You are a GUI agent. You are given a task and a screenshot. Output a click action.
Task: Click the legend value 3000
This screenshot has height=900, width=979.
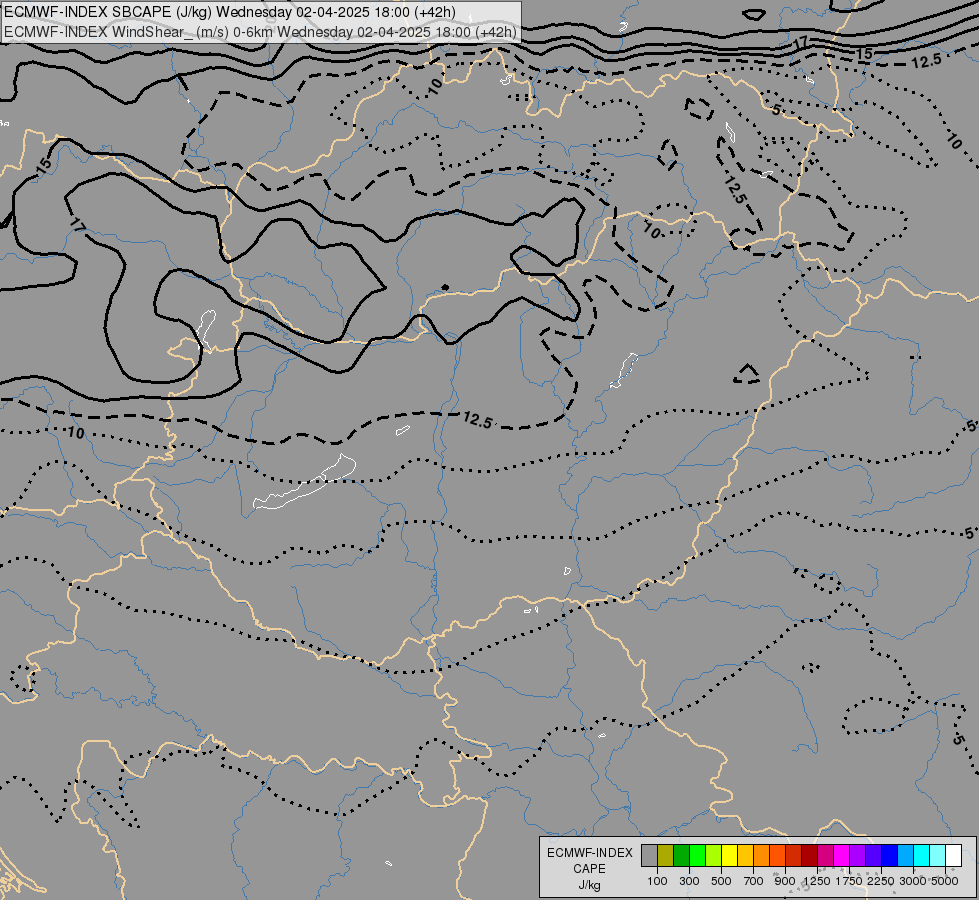[913, 881]
